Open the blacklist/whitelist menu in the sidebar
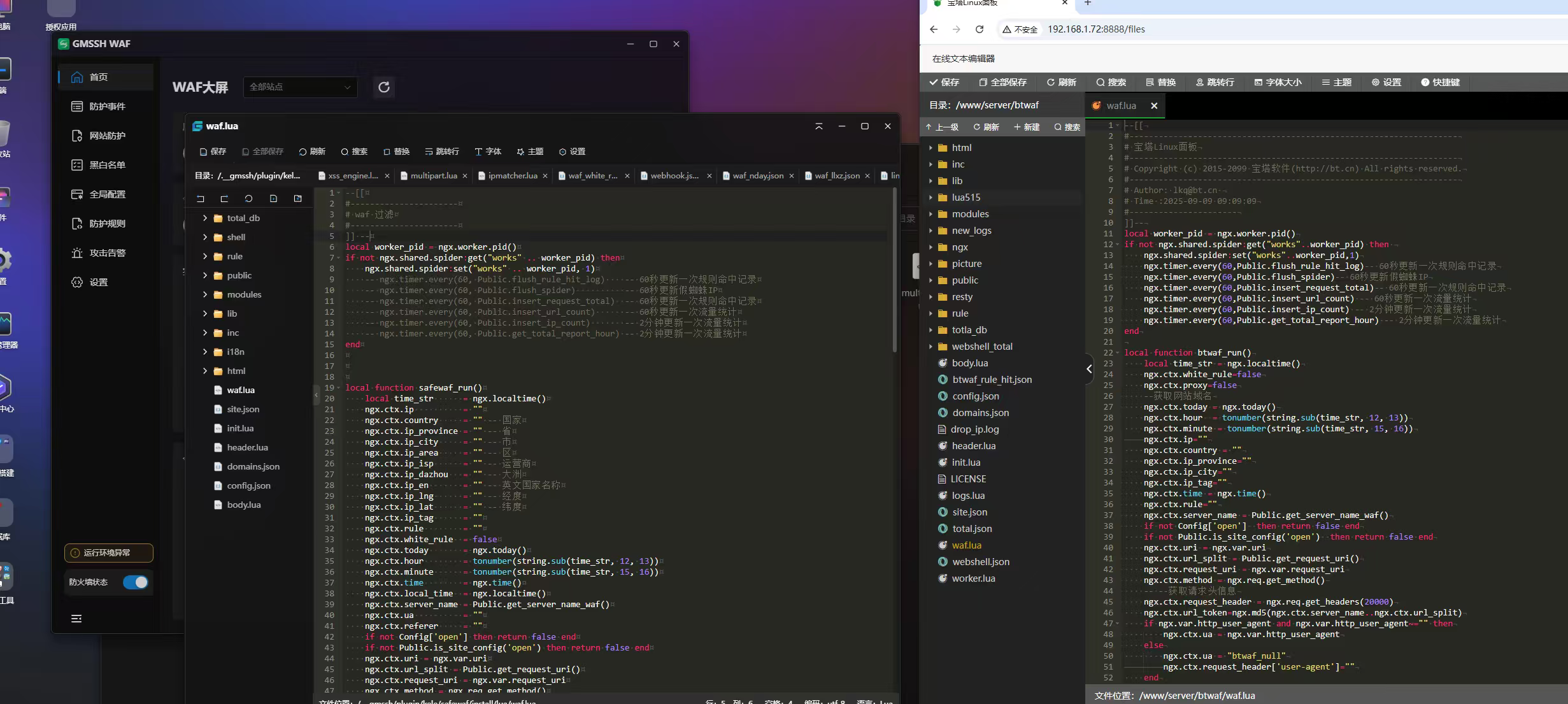This screenshot has height=704, width=1568. (106, 165)
